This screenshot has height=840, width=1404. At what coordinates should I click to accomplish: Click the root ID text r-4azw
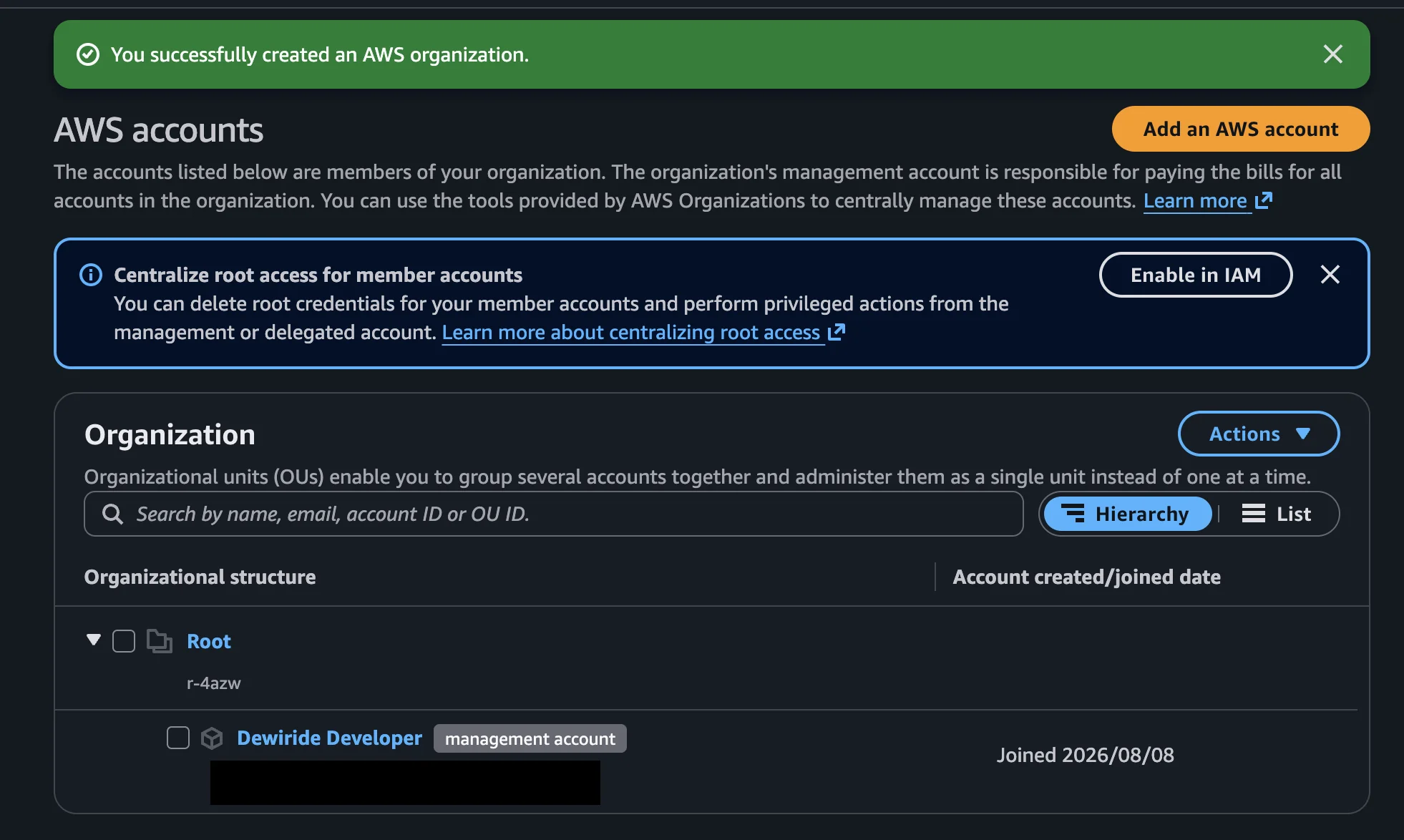pos(213,683)
